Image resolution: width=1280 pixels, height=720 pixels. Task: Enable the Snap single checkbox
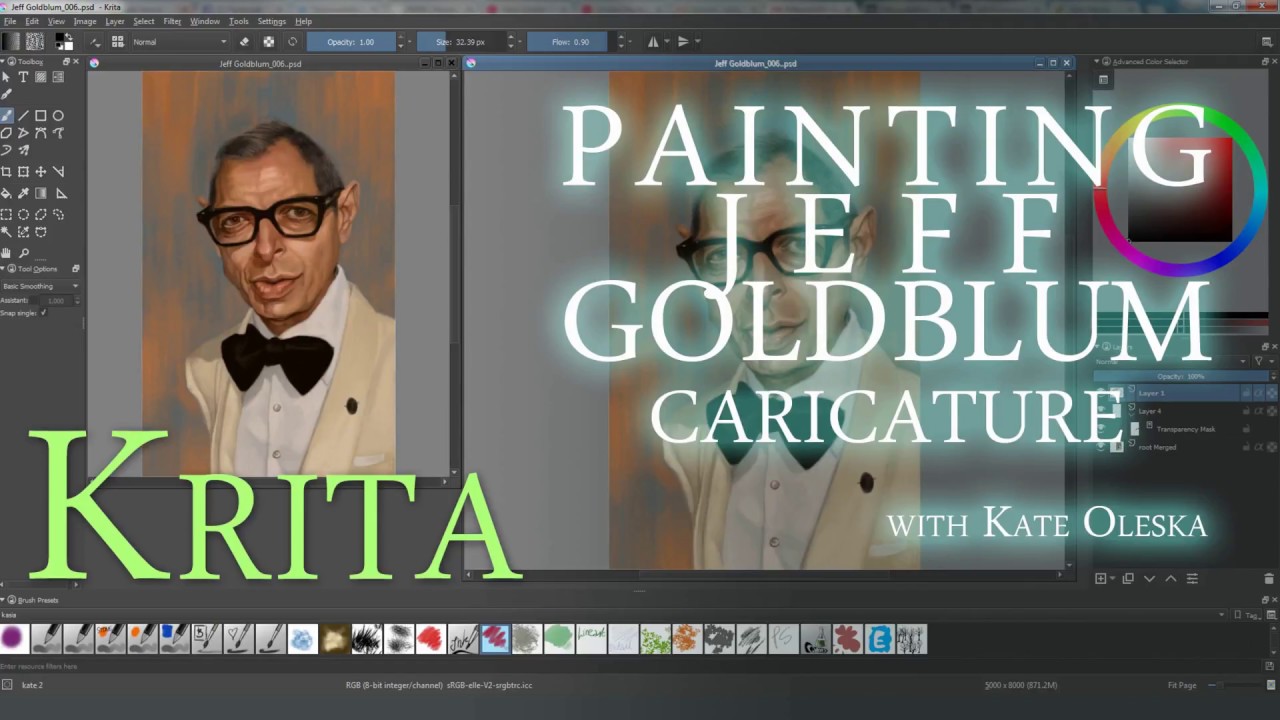pyautogui.click(x=43, y=312)
